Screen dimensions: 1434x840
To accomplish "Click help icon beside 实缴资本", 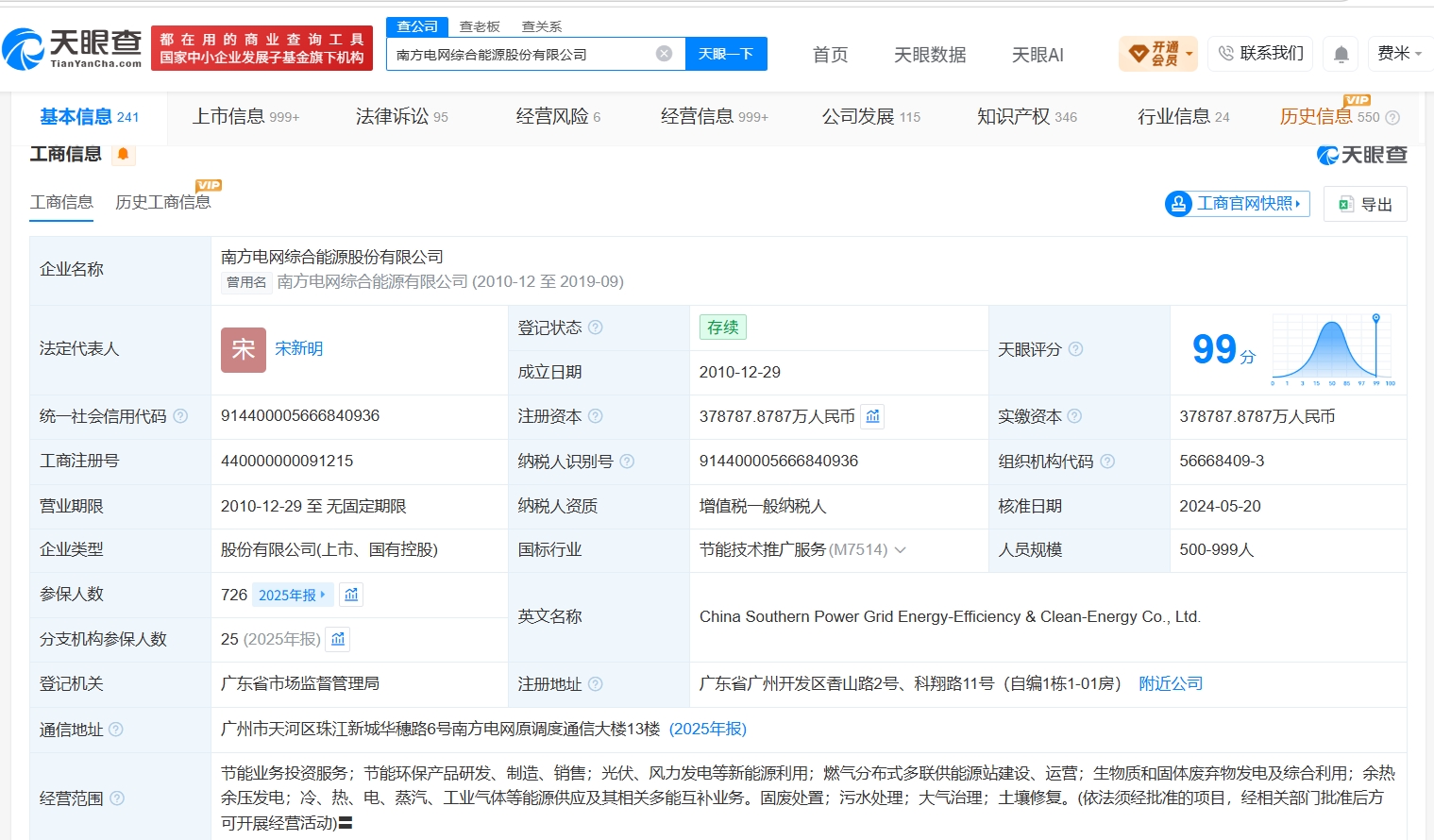I will coord(1074,416).
